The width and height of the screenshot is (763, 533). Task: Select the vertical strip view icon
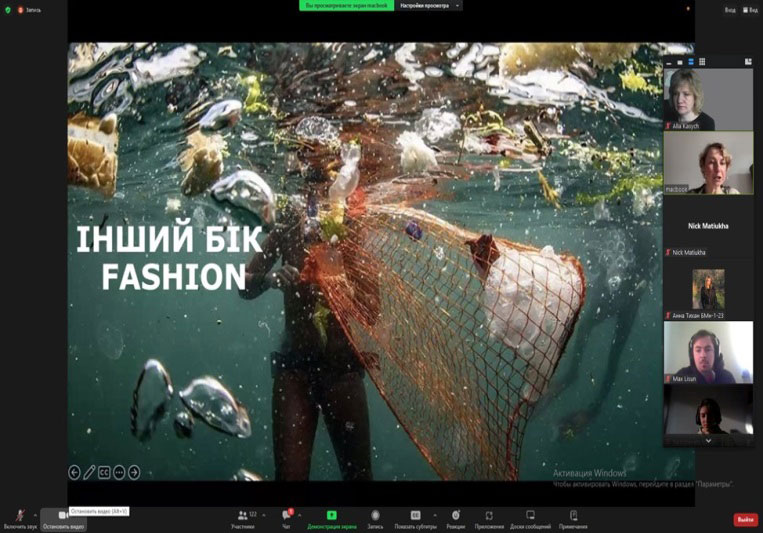(690, 62)
